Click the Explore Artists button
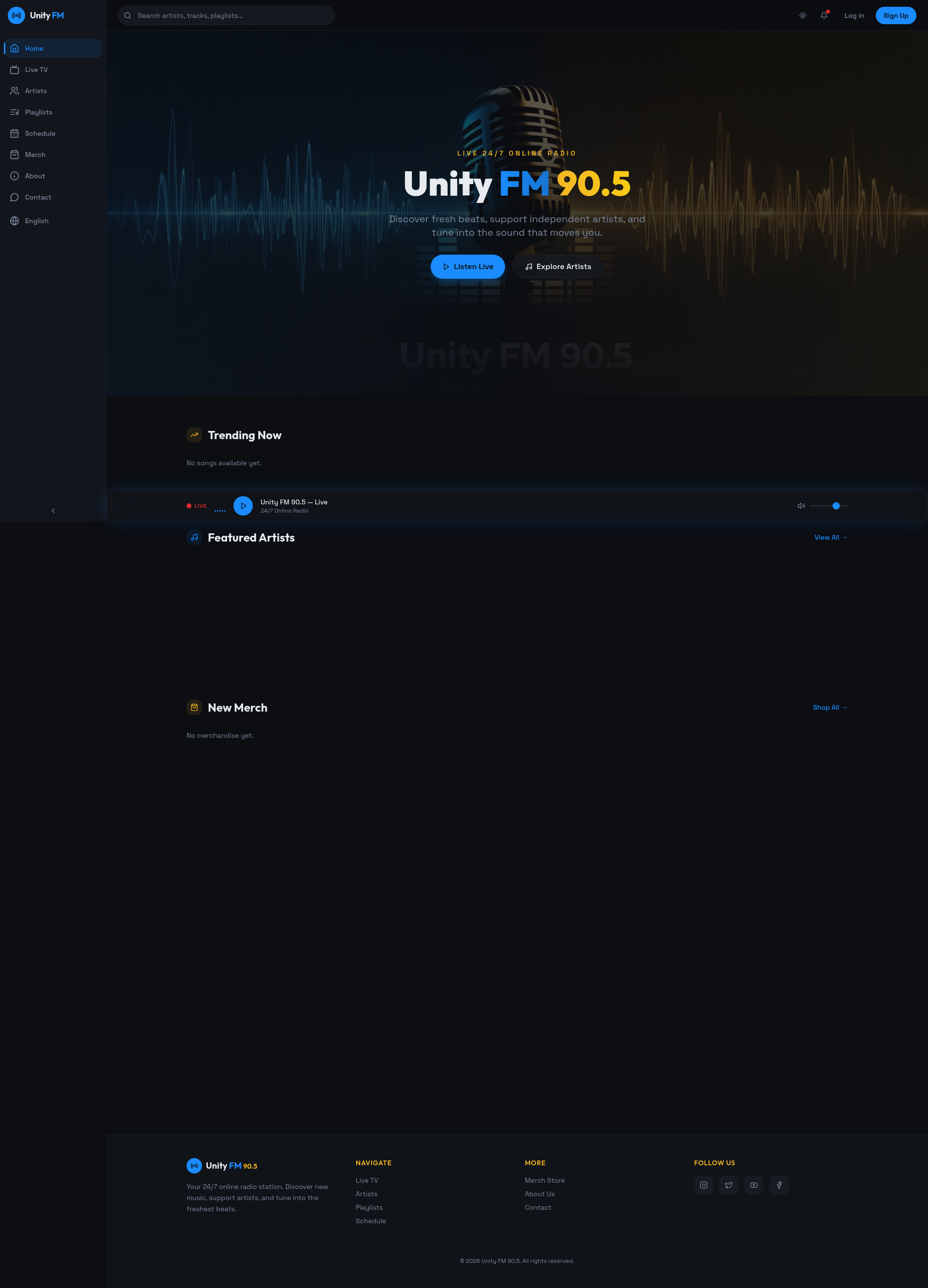Viewport: 928px width, 1288px height. tap(558, 267)
